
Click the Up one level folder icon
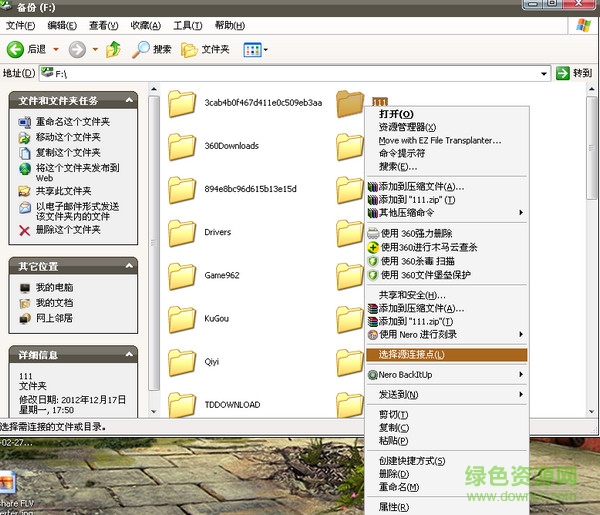pyautogui.click(x=113, y=48)
